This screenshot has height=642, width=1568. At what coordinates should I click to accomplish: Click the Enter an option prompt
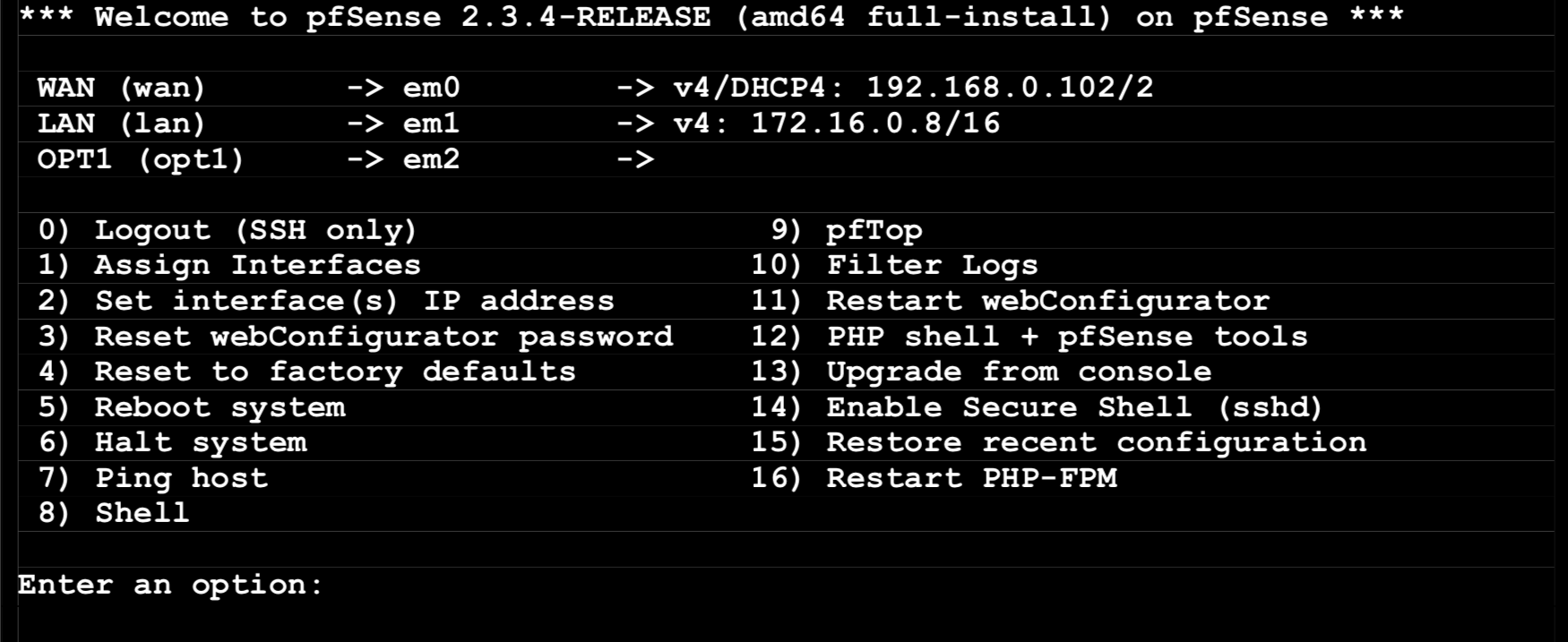[170, 585]
